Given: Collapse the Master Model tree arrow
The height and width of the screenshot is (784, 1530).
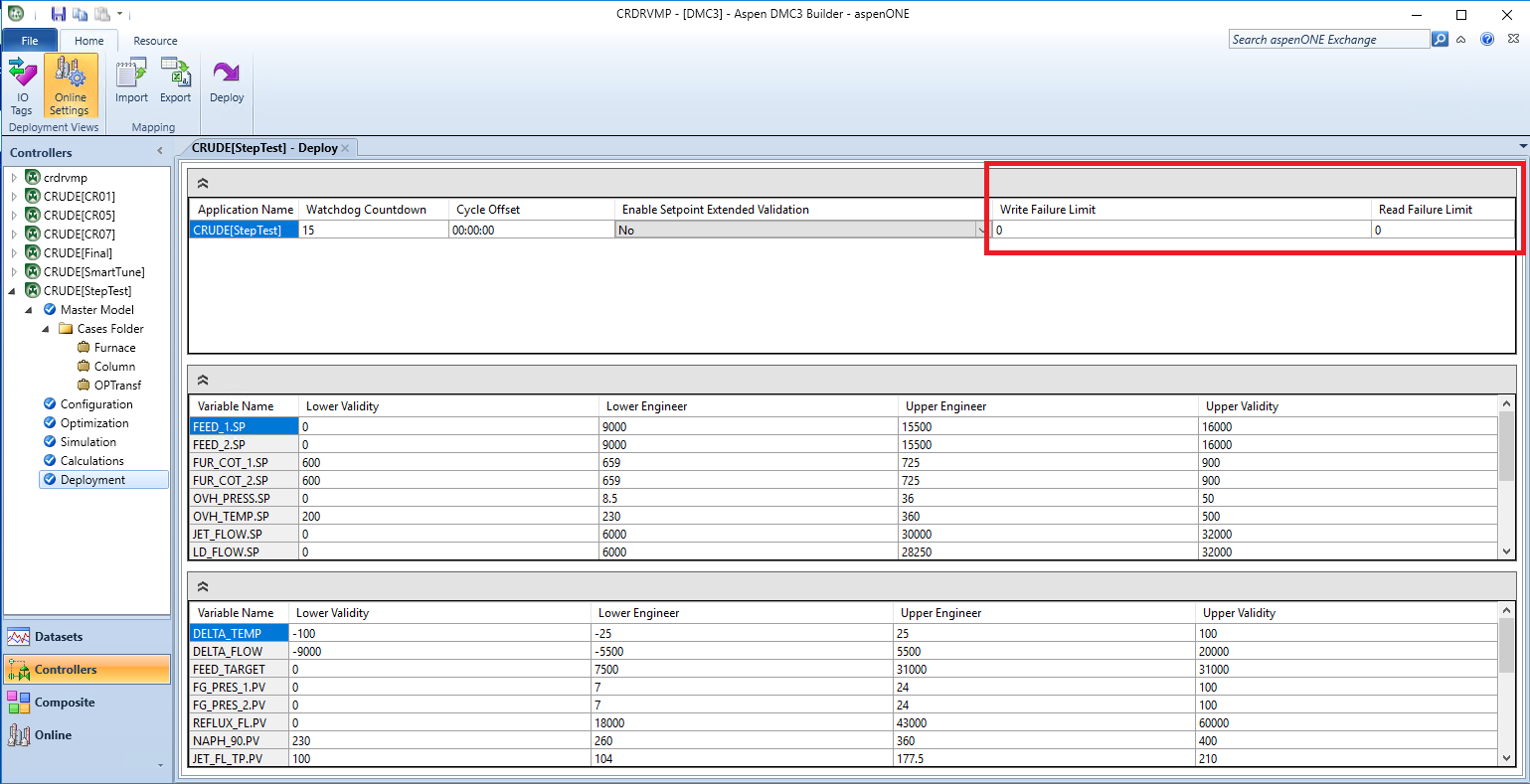Looking at the screenshot, I should pyautogui.click(x=29, y=310).
